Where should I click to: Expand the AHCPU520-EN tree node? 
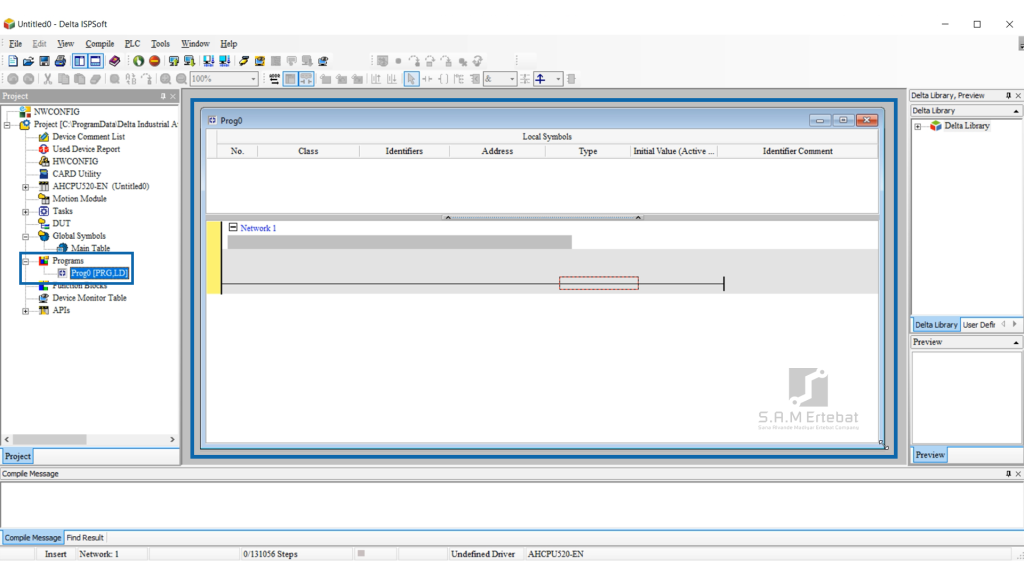26,187
